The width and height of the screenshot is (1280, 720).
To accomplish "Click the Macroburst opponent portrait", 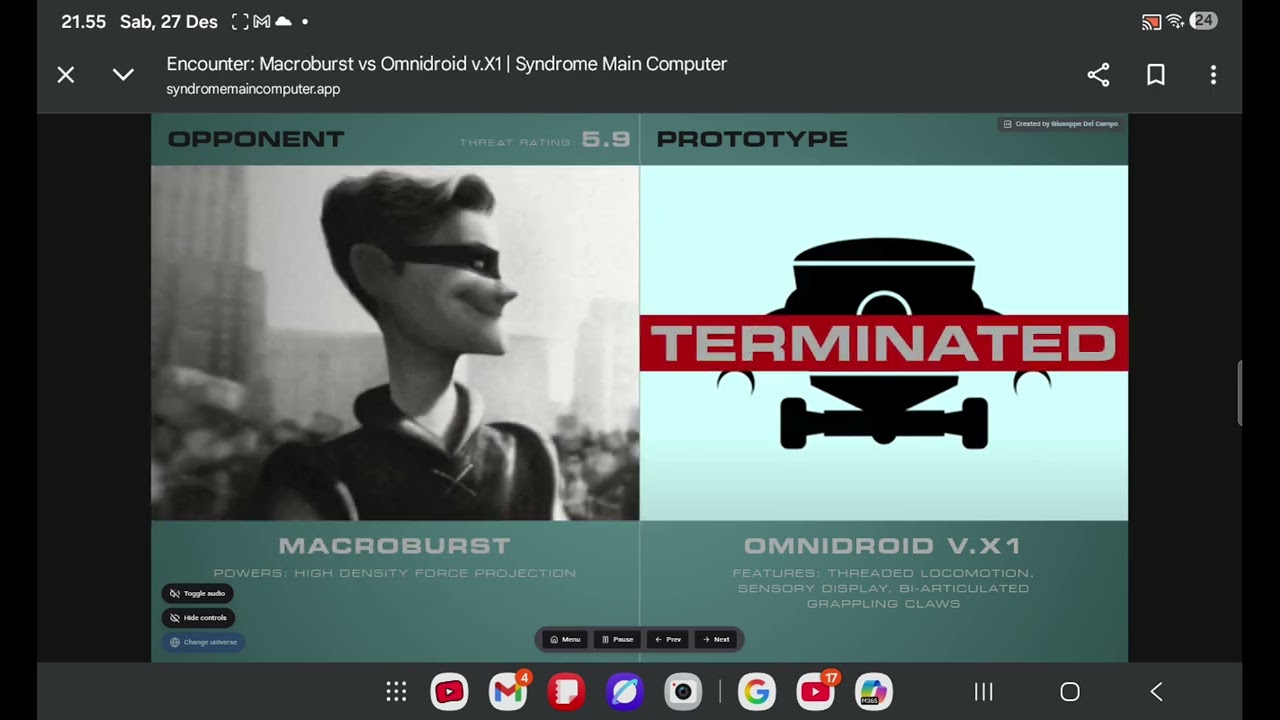I will 395,342.
